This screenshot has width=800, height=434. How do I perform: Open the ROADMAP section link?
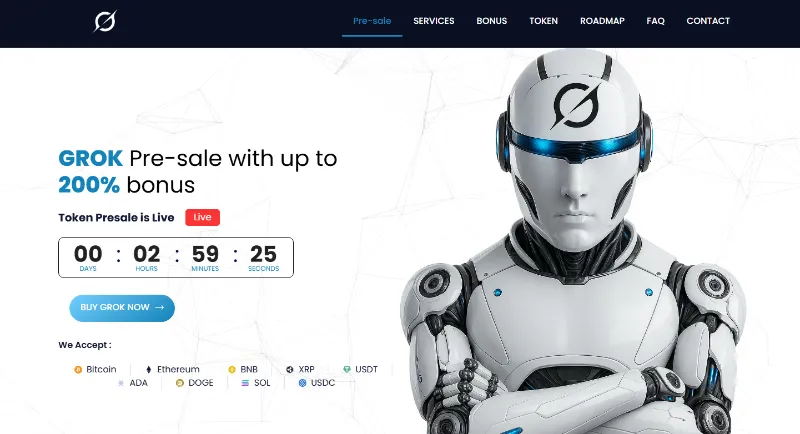602,21
